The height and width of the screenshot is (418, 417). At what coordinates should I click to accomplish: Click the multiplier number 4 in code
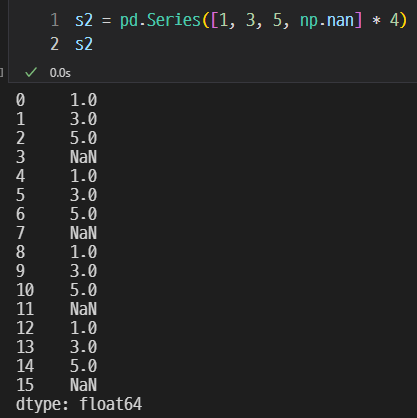(x=394, y=20)
